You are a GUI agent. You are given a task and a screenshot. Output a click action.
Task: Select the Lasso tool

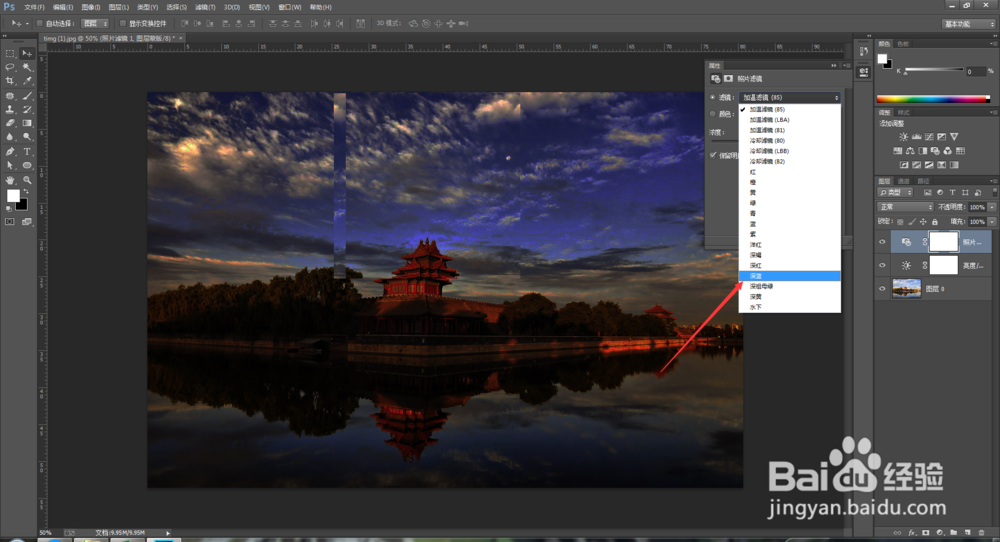(10, 67)
